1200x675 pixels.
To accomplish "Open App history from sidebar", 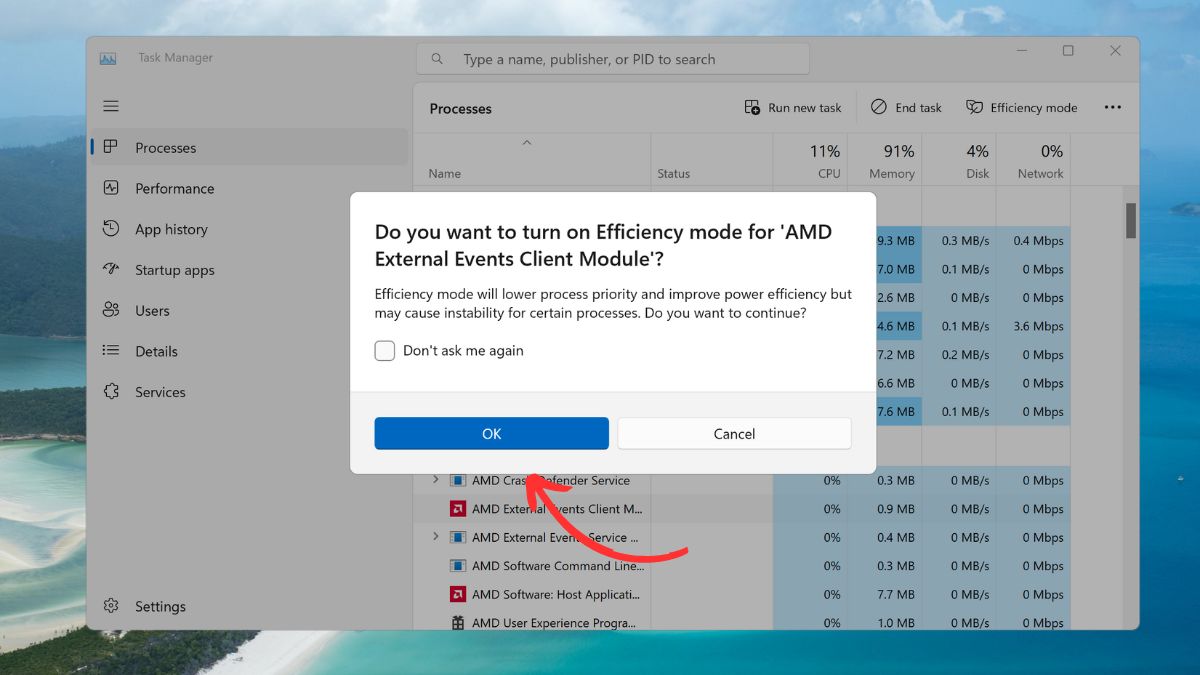I will [171, 229].
